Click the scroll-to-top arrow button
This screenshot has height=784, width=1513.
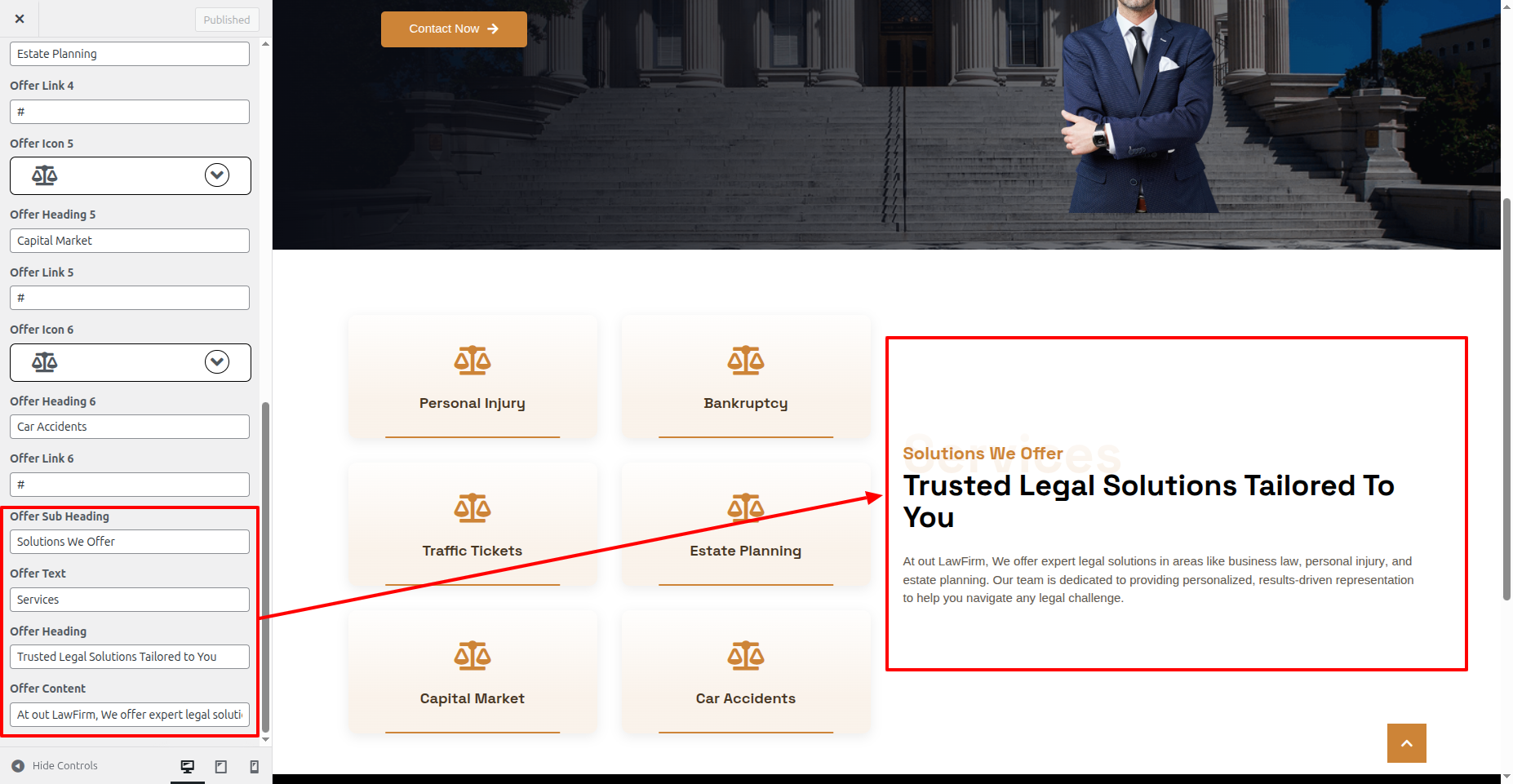1406,743
